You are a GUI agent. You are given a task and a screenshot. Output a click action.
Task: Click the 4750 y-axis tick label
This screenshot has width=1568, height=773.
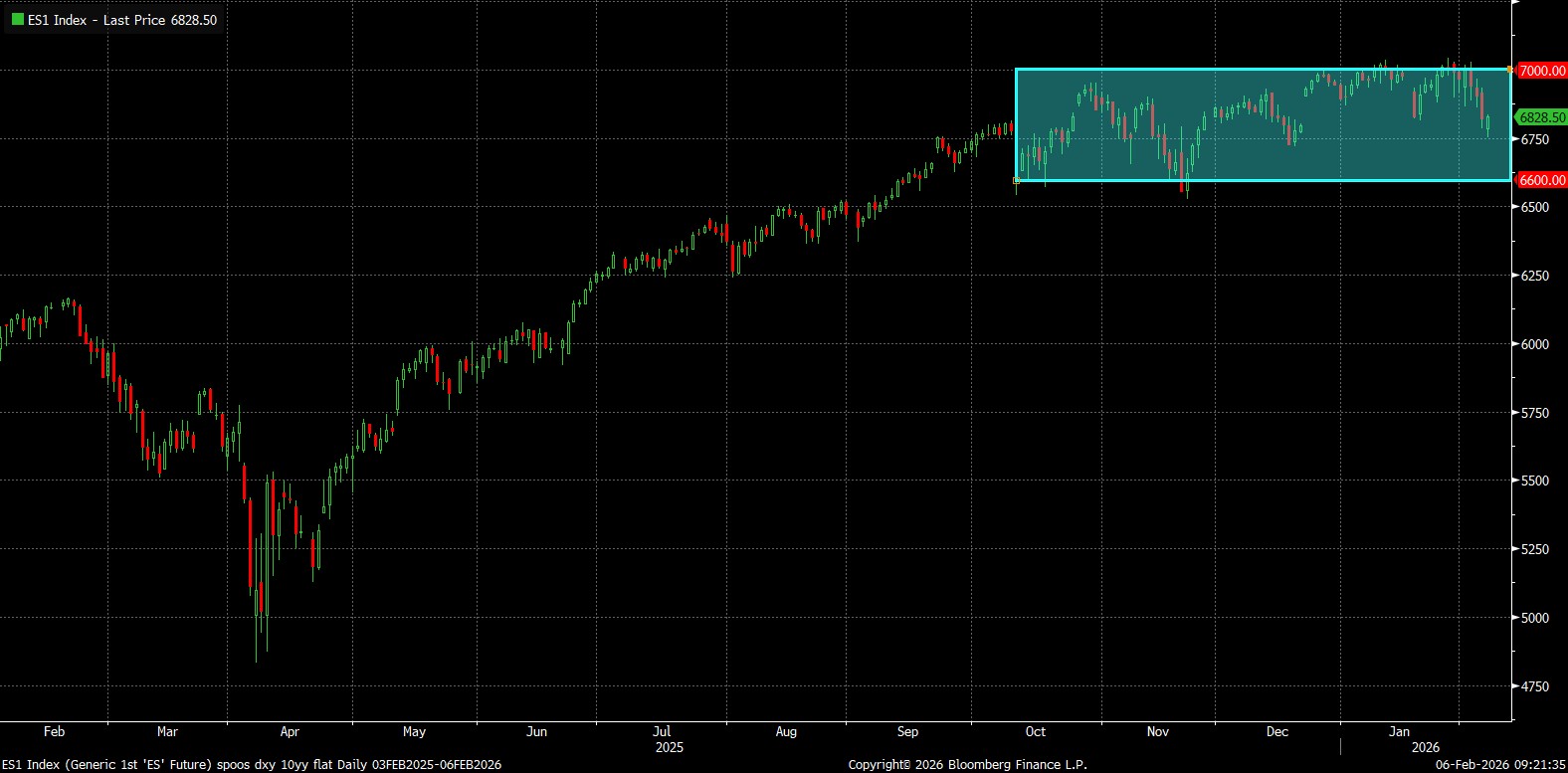coord(1533,686)
